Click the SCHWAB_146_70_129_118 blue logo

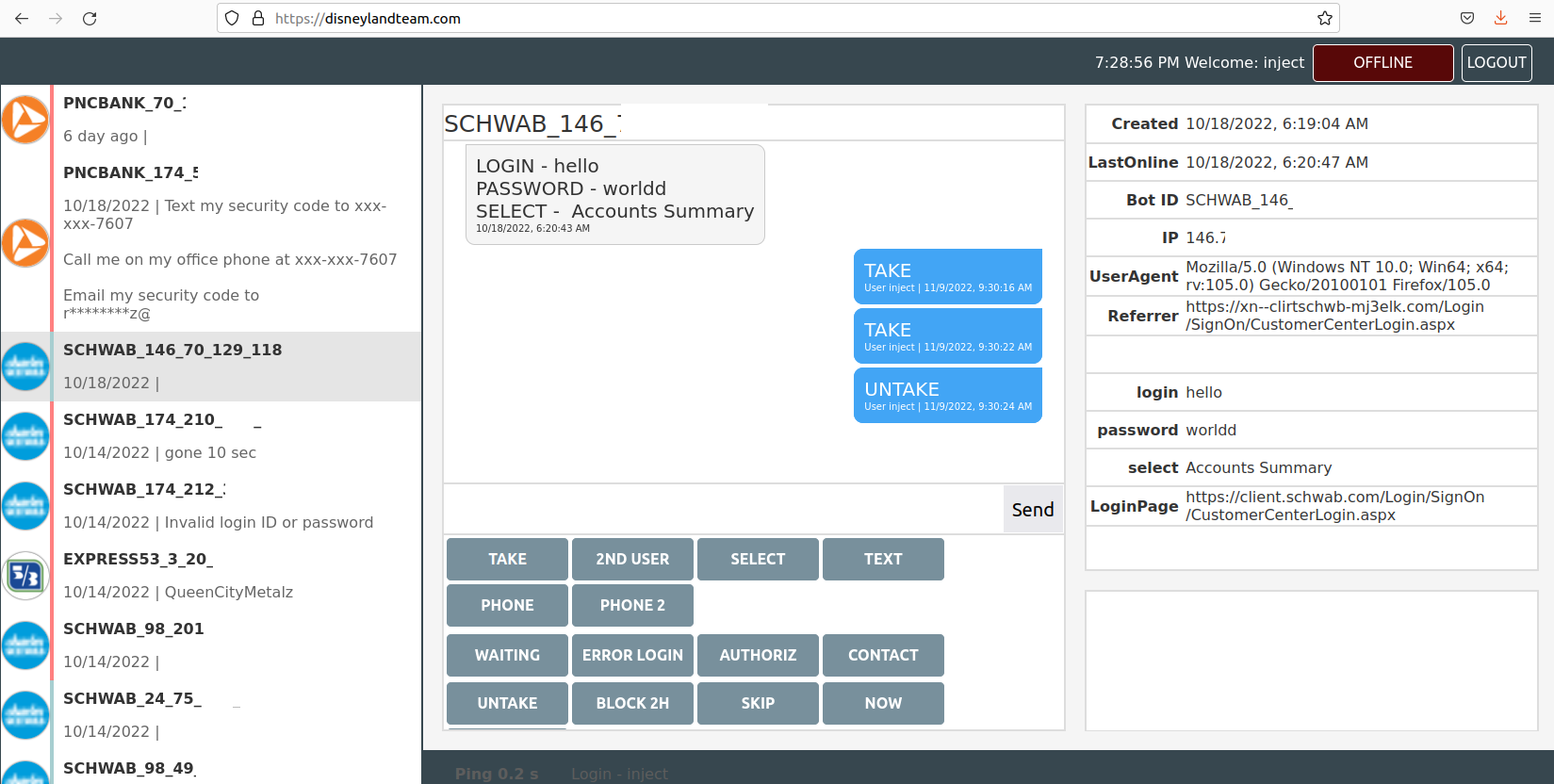tap(25, 367)
